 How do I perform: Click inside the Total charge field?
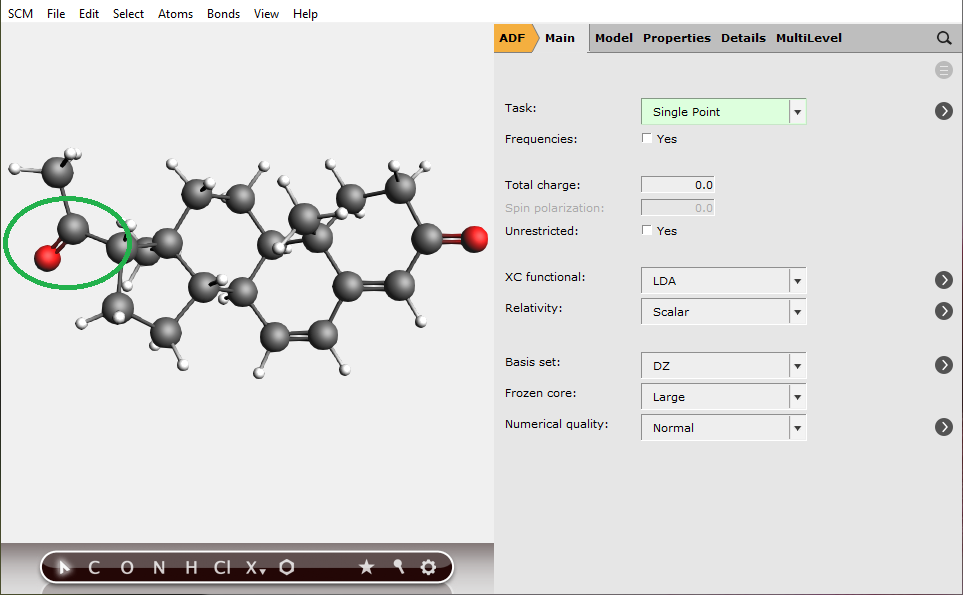pos(677,184)
